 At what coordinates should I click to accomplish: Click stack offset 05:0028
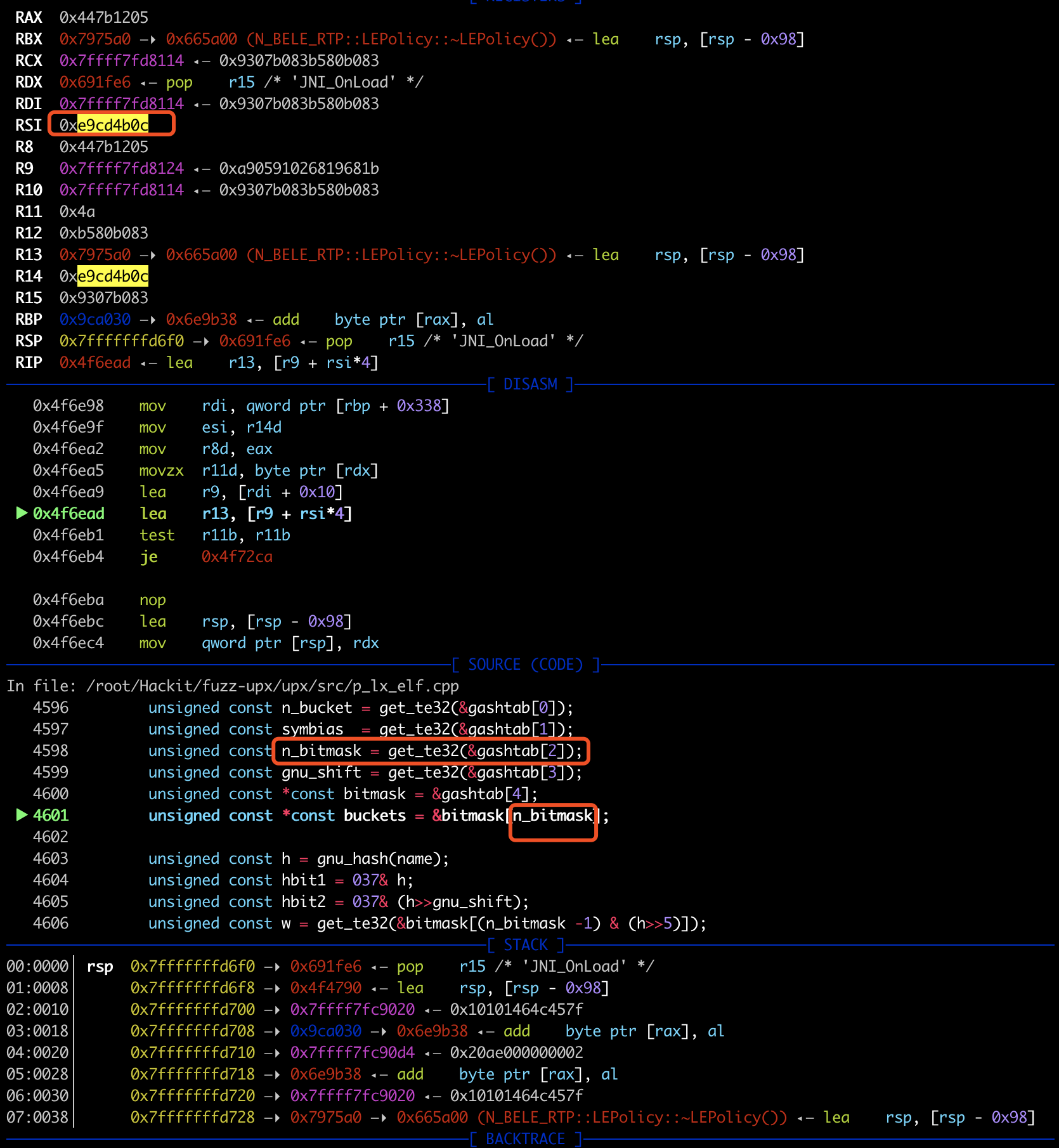click(x=37, y=1074)
